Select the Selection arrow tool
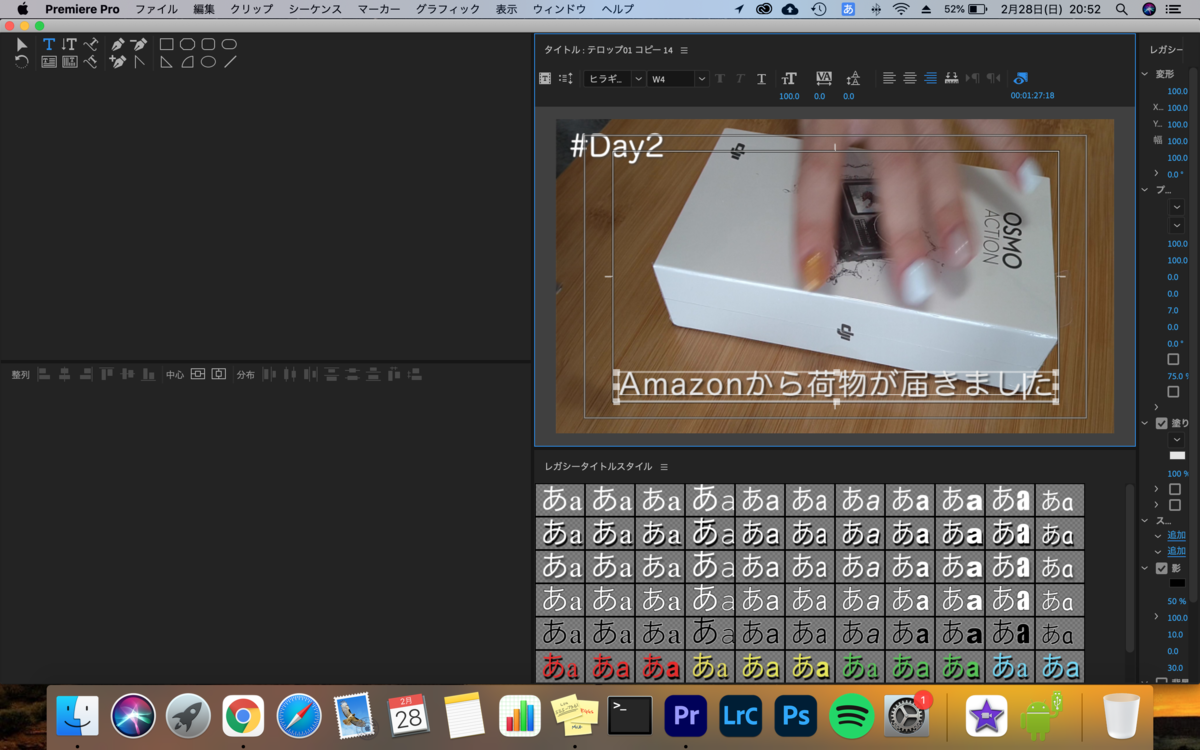Viewport: 1200px width, 750px height. (x=22, y=45)
